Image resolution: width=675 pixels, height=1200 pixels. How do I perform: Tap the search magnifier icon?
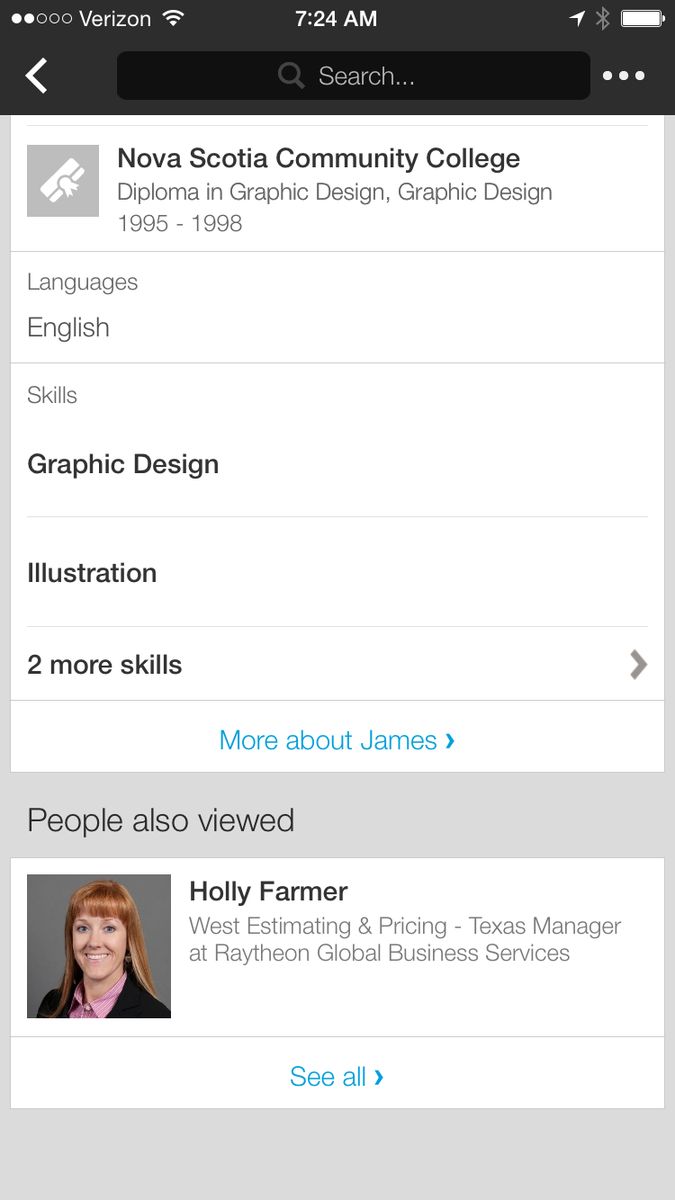click(x=291, y=76)
